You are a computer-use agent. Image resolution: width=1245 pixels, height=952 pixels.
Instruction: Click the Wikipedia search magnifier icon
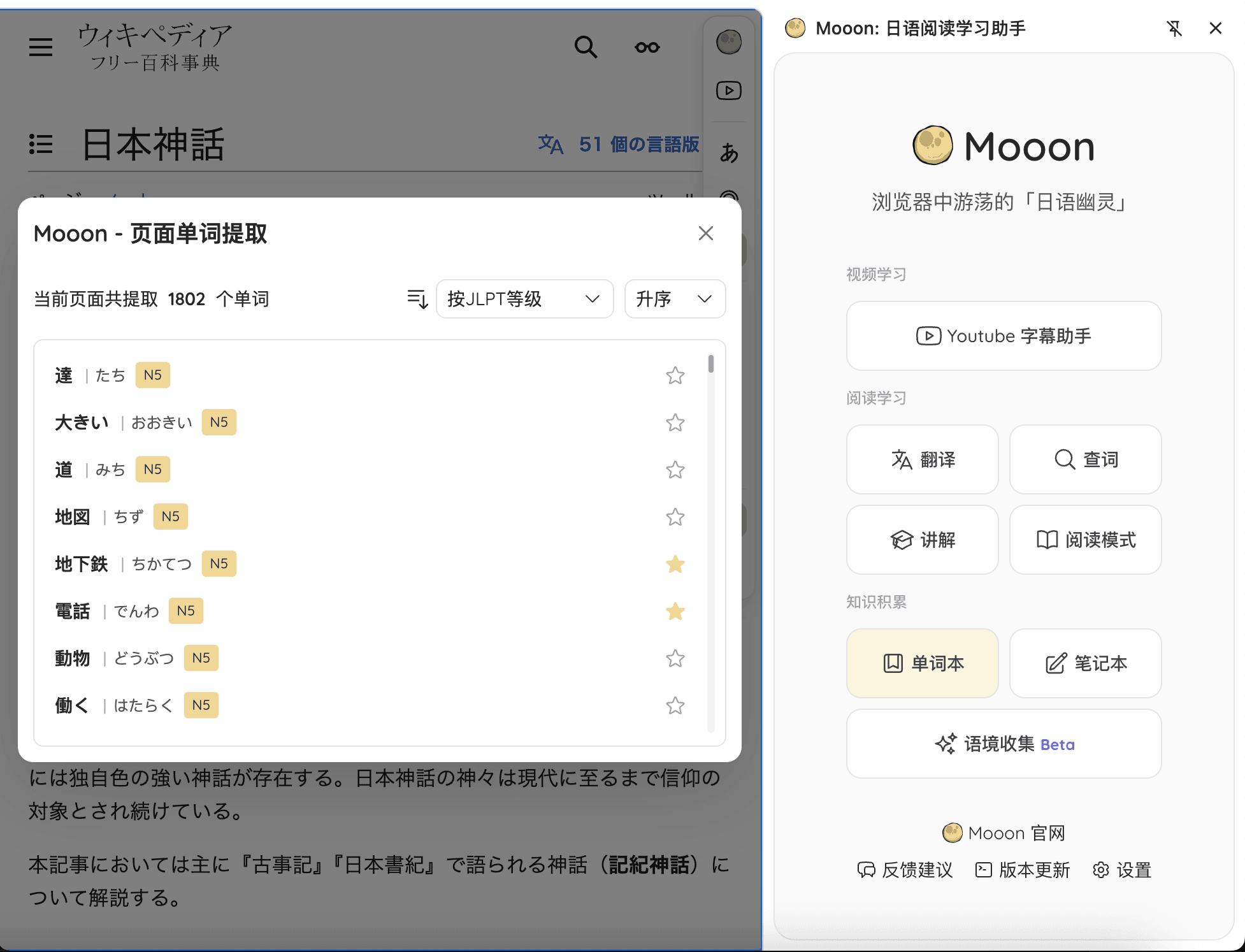click(586, 47)
